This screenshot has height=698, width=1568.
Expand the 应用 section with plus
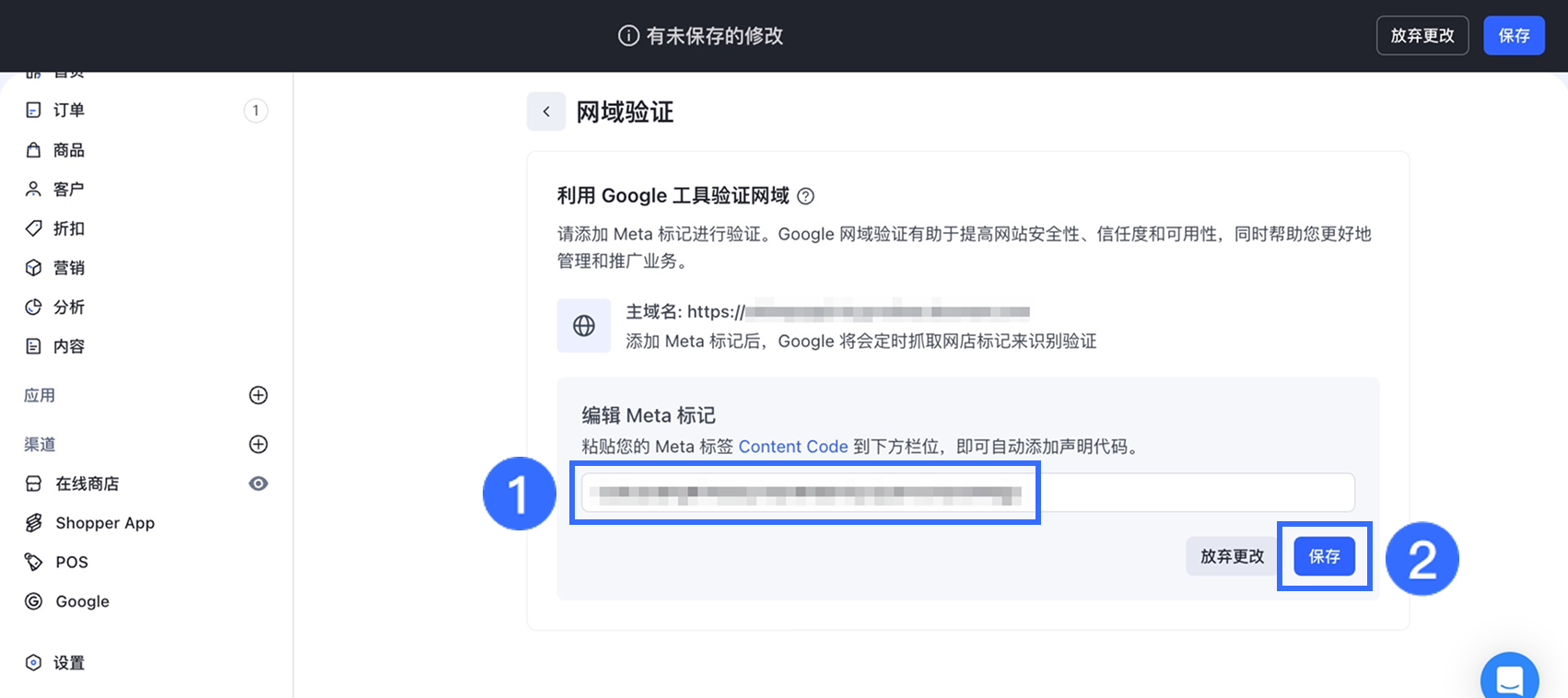click(259, 395)
